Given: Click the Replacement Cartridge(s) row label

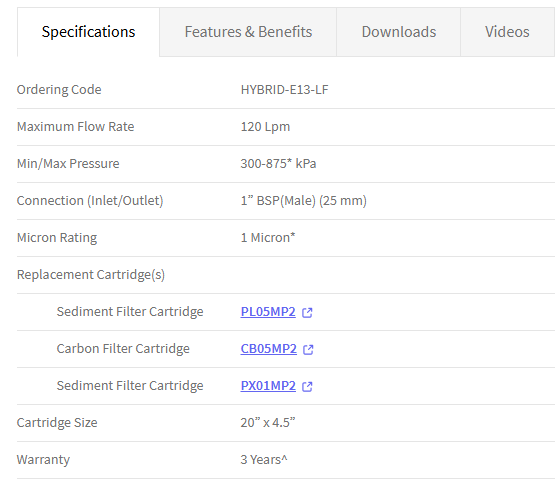Looking at the screenshot, I should [x=91, y=275].
